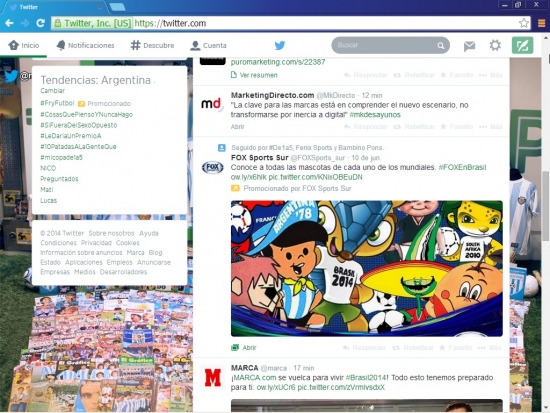Image resolution: width=550 pixels, height=413 pixels.
Task: Click Cambiar to change trends location
Action: (53, 91)
